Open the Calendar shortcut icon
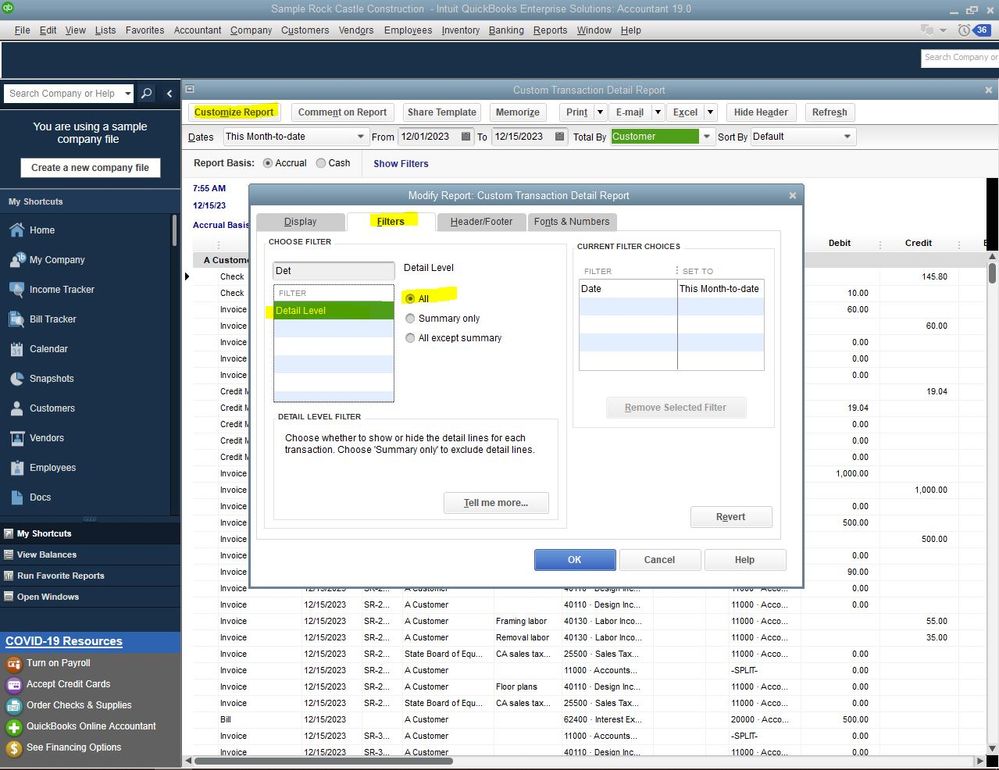Screen dimensions: 999x770 coord(17,348)
